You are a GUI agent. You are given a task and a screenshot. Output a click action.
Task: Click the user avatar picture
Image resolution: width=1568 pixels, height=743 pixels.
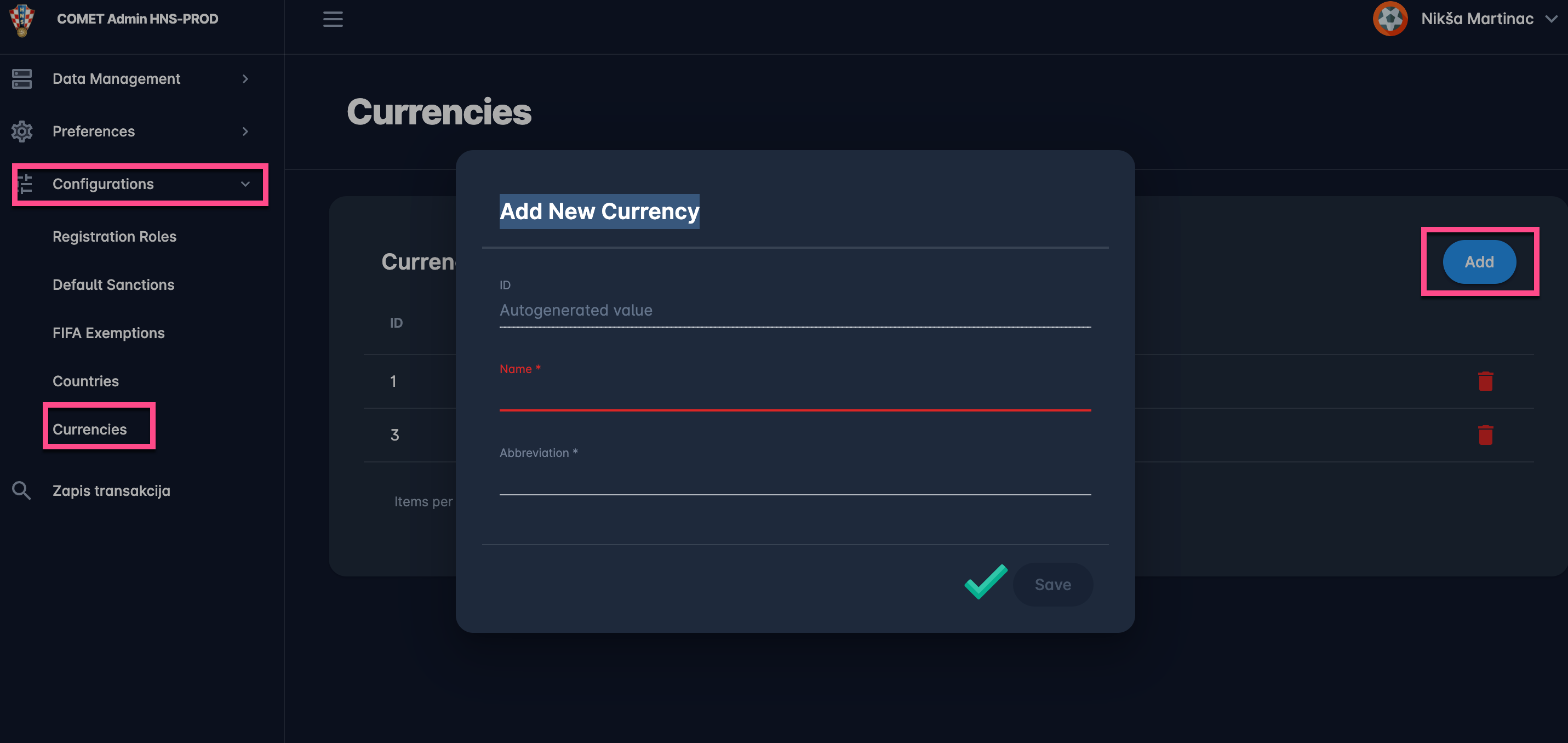[x=1389, y=19]
